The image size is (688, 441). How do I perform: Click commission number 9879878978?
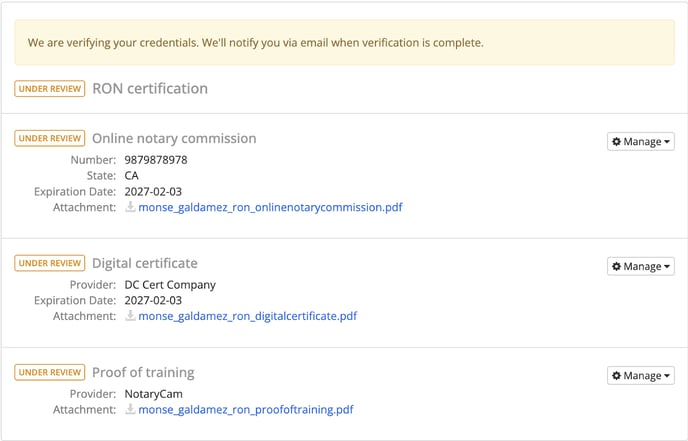pos(156,160)
